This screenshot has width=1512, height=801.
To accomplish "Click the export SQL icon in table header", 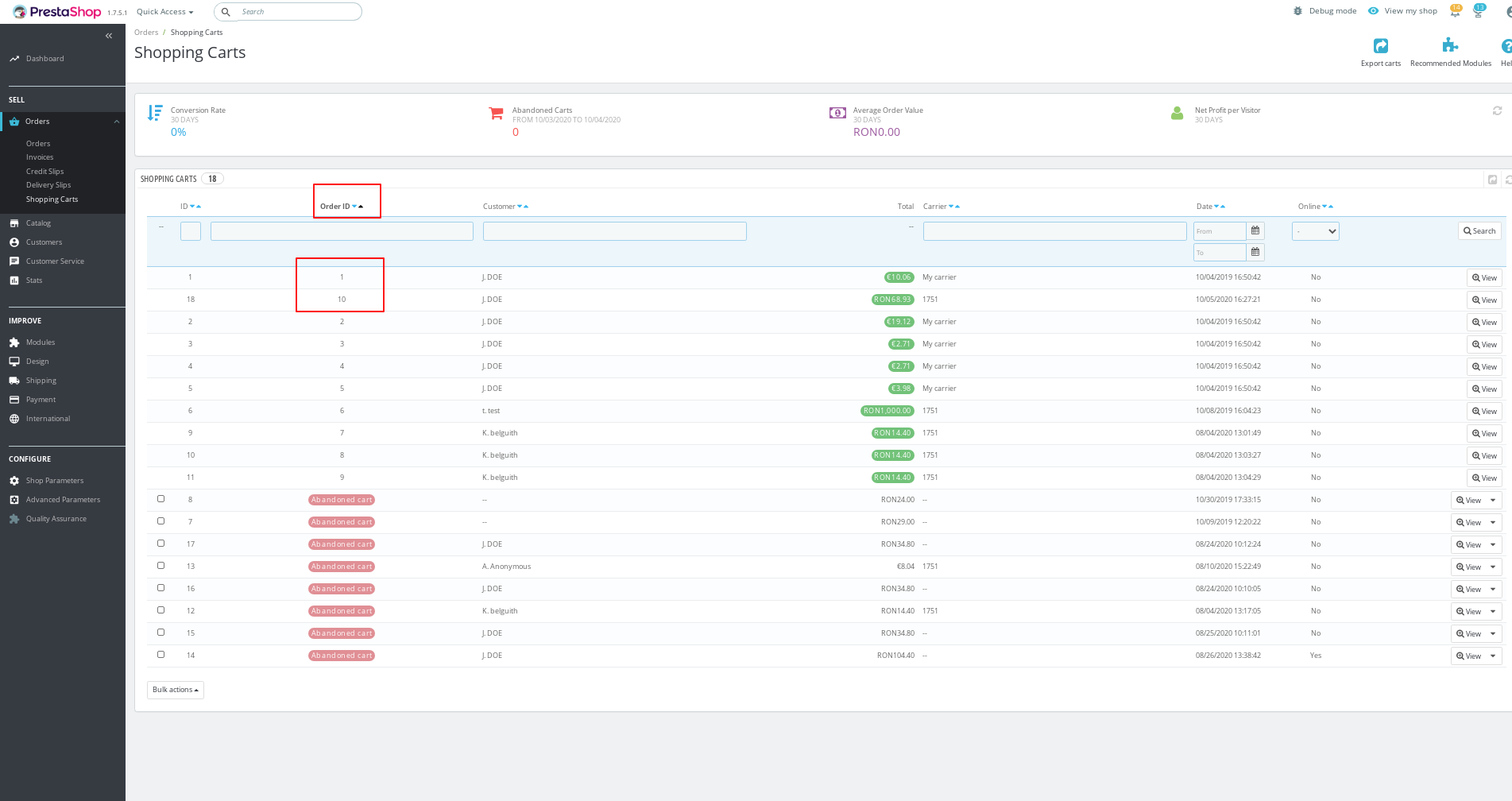I will pos(1493,180).
